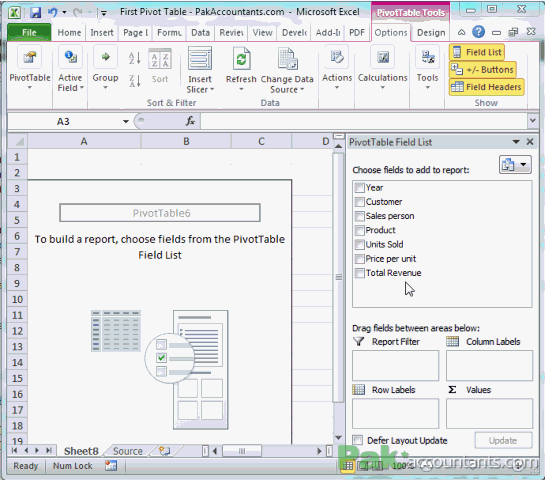Viewport: 545px width, 480px height.
Task: Click the Save icon in quick access toolbar
Action: [35, 13]
